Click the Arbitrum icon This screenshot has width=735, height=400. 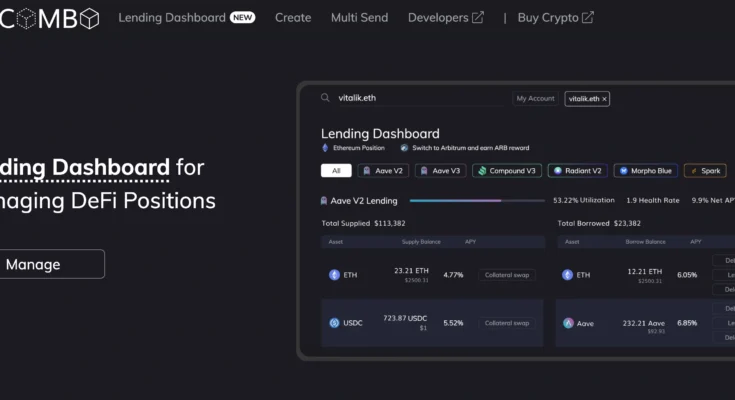404,148
